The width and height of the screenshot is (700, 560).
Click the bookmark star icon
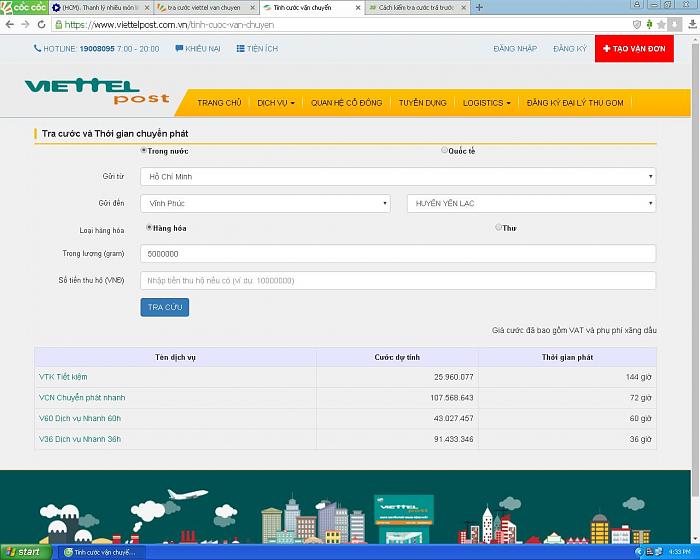tap(661, 25)
